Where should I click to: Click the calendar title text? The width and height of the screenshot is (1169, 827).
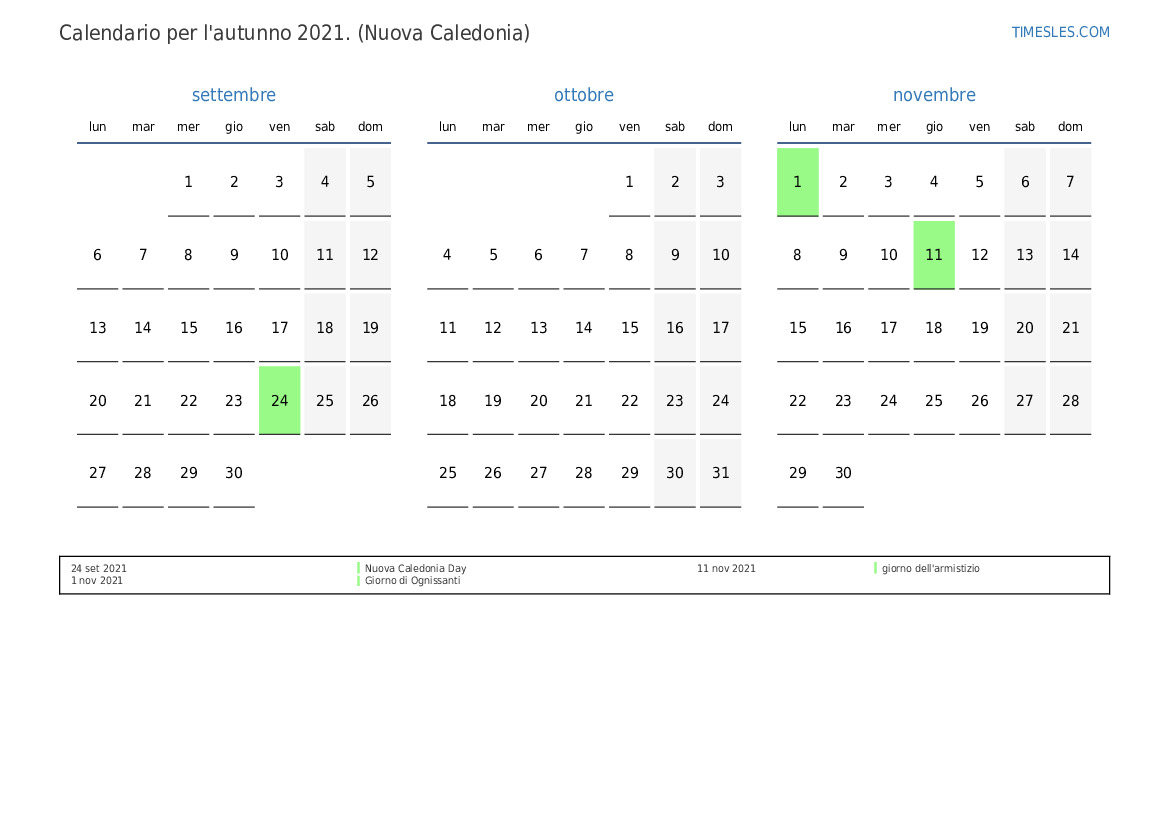coord(294,33)
